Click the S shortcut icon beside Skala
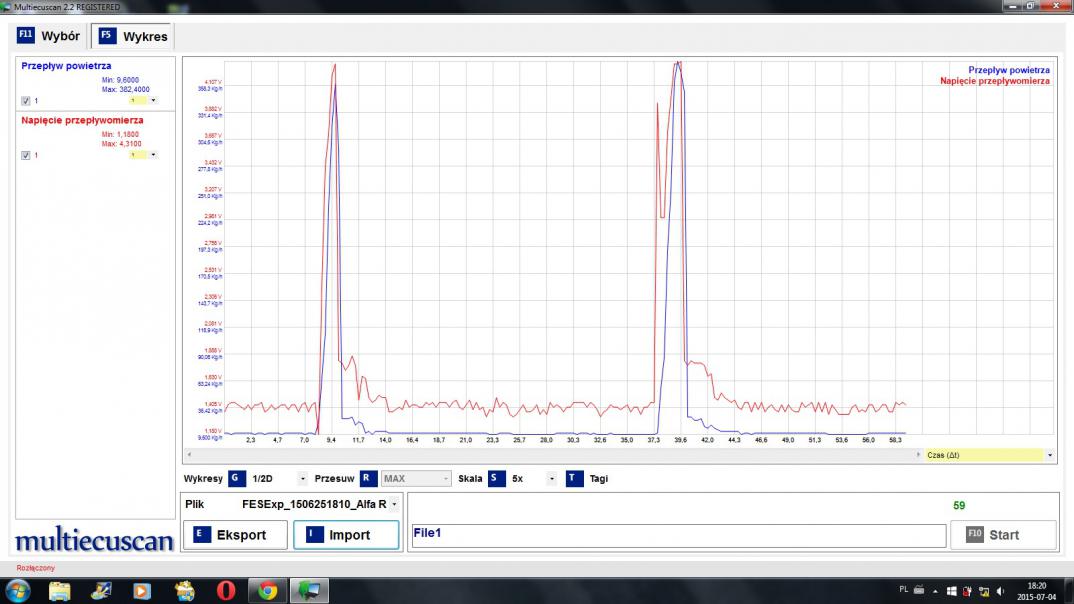Viewport: 1074px width, 604px height. tap(496, 478)
